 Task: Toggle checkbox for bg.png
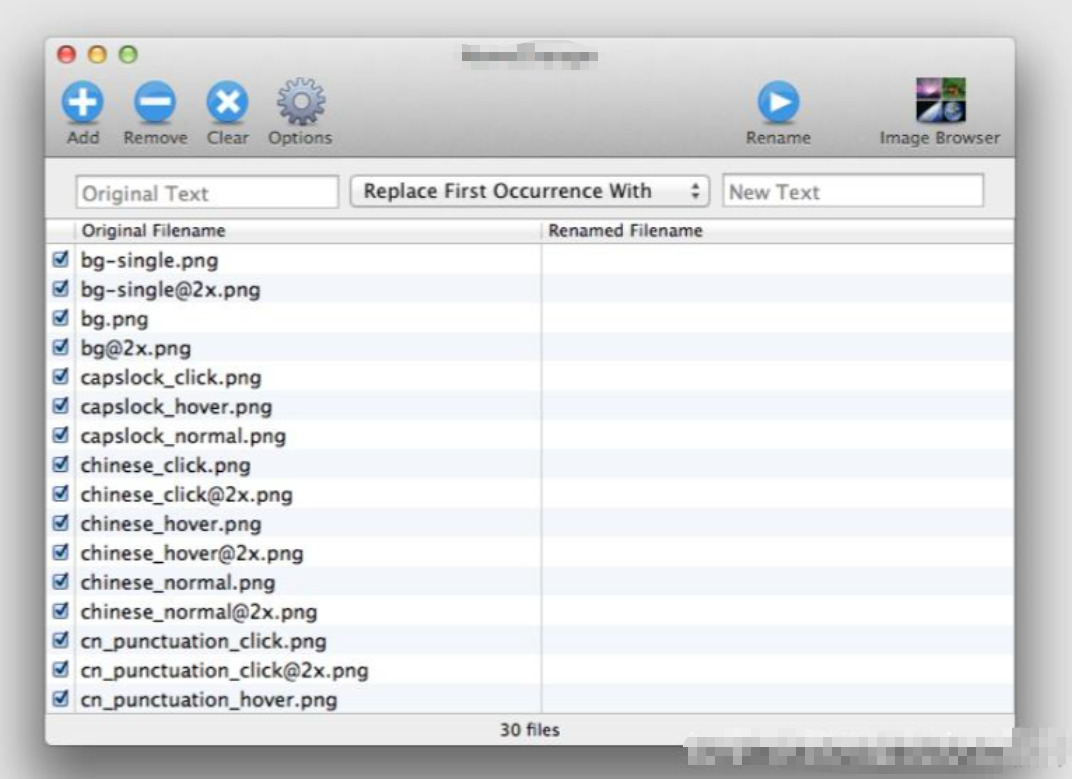coord(60,318)
